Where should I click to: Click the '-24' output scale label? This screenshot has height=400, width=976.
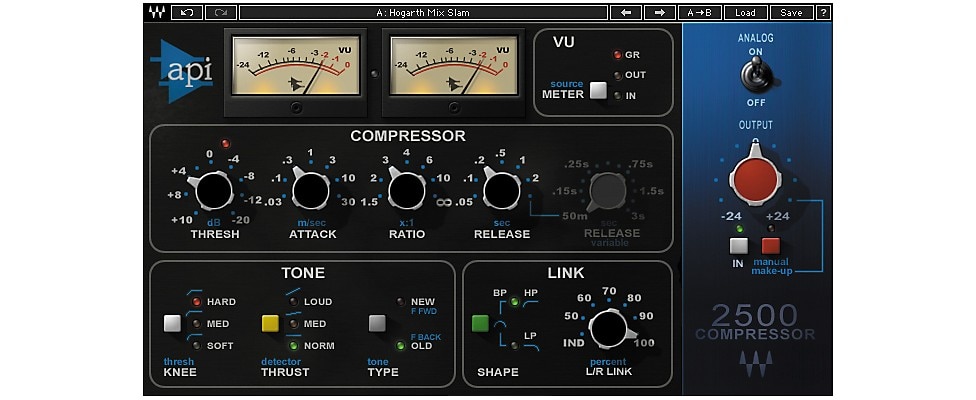pyautogui.click(x=730, y=217)
